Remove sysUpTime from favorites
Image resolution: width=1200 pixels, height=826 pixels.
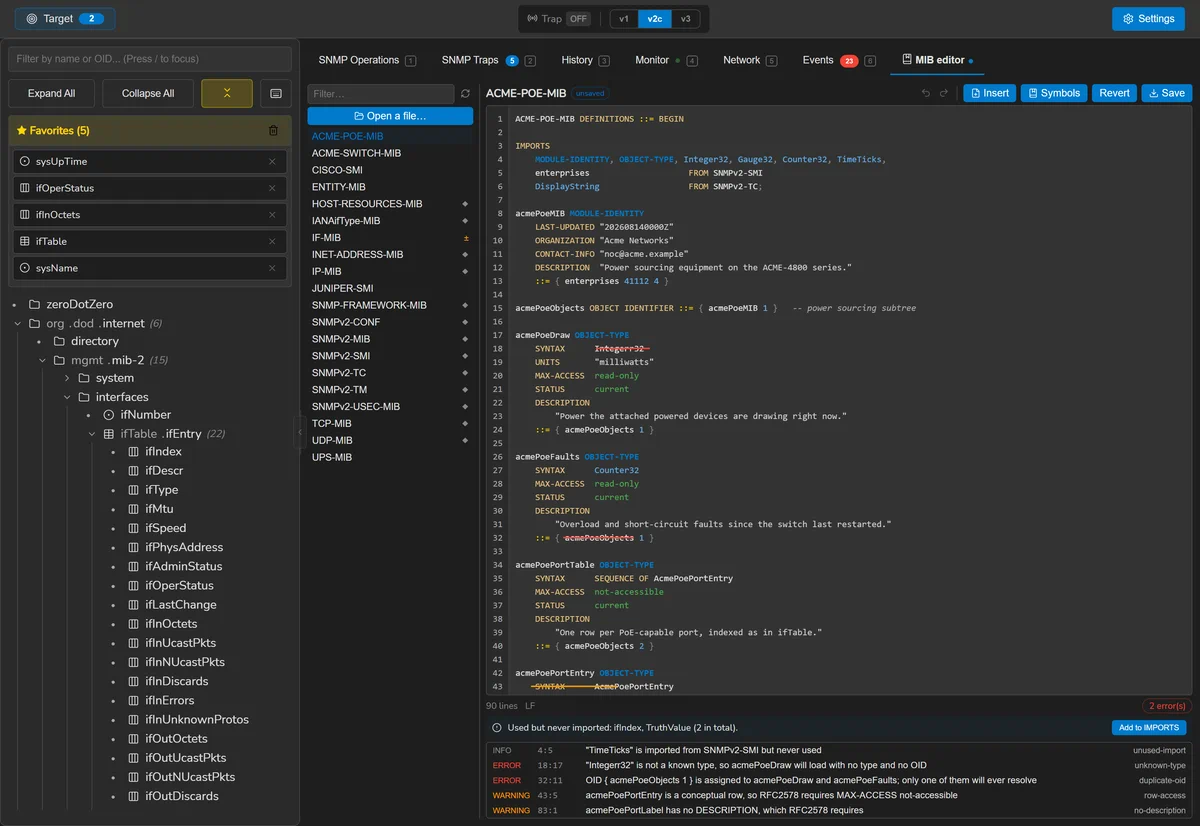coord(272,161)
